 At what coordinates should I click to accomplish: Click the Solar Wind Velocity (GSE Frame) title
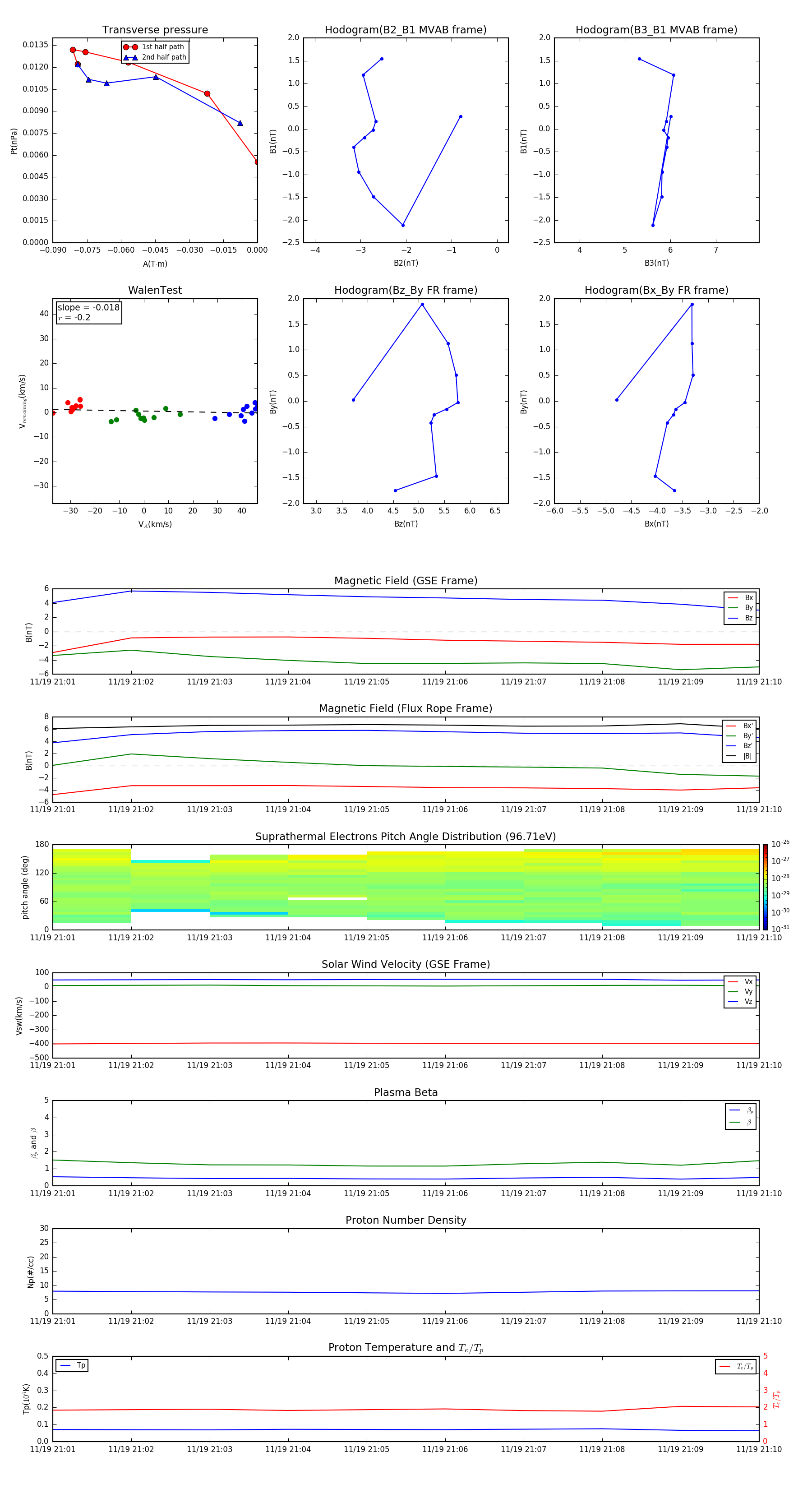[406, 965]
